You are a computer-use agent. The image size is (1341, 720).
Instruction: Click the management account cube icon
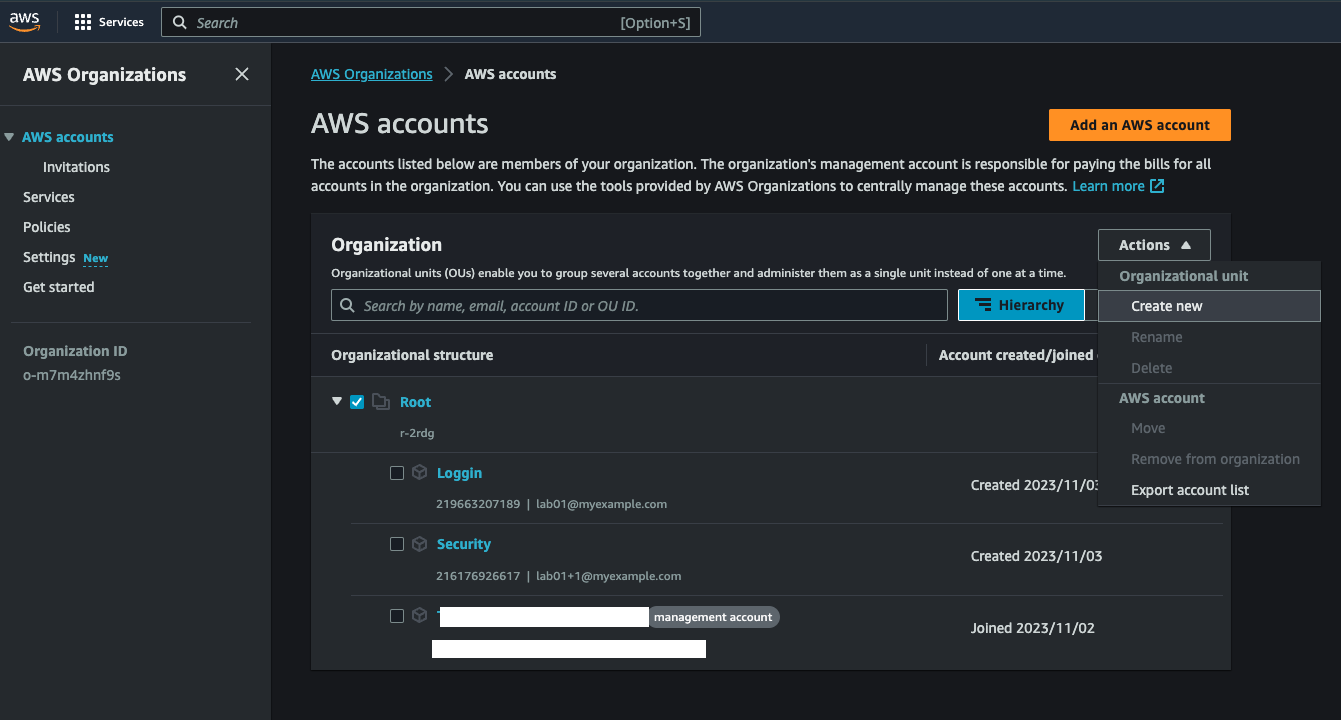[x=420, y=616]
